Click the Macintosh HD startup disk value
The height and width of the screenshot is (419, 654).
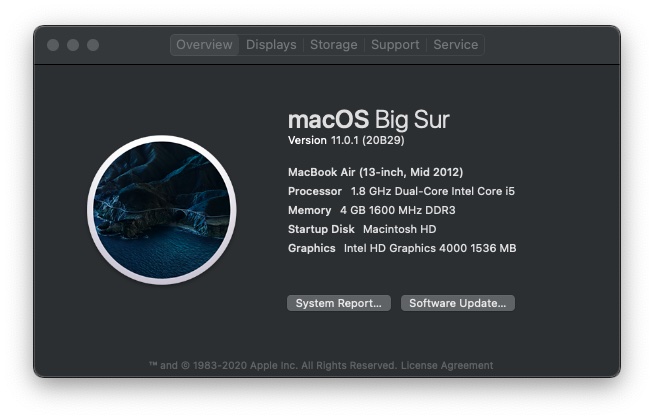pyautogui.click(x=400, y=229)
